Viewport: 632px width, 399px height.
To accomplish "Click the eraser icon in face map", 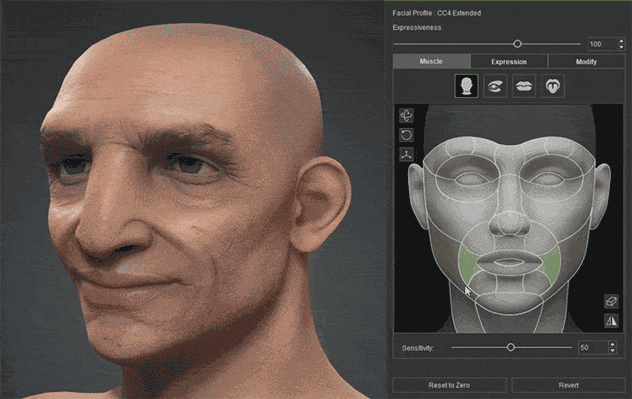I will click(611, 301).
